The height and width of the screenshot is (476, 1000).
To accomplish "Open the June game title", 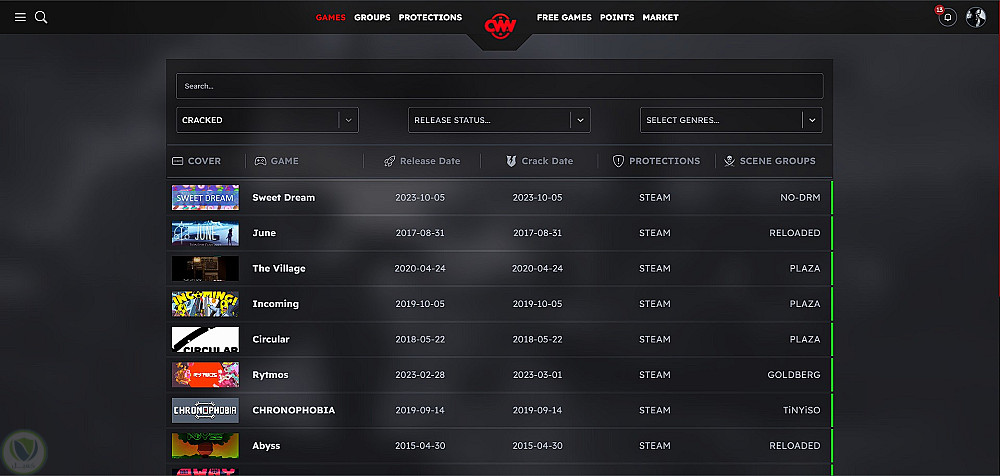I will pos(264,233).
